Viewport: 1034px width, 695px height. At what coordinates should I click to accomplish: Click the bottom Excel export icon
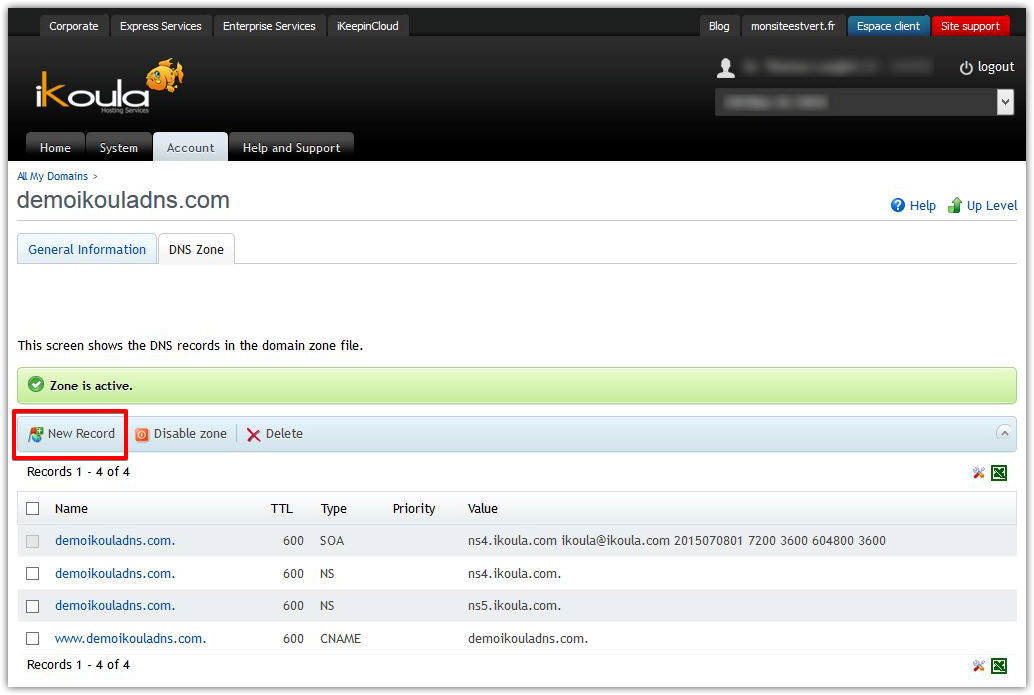click(999, 666)
